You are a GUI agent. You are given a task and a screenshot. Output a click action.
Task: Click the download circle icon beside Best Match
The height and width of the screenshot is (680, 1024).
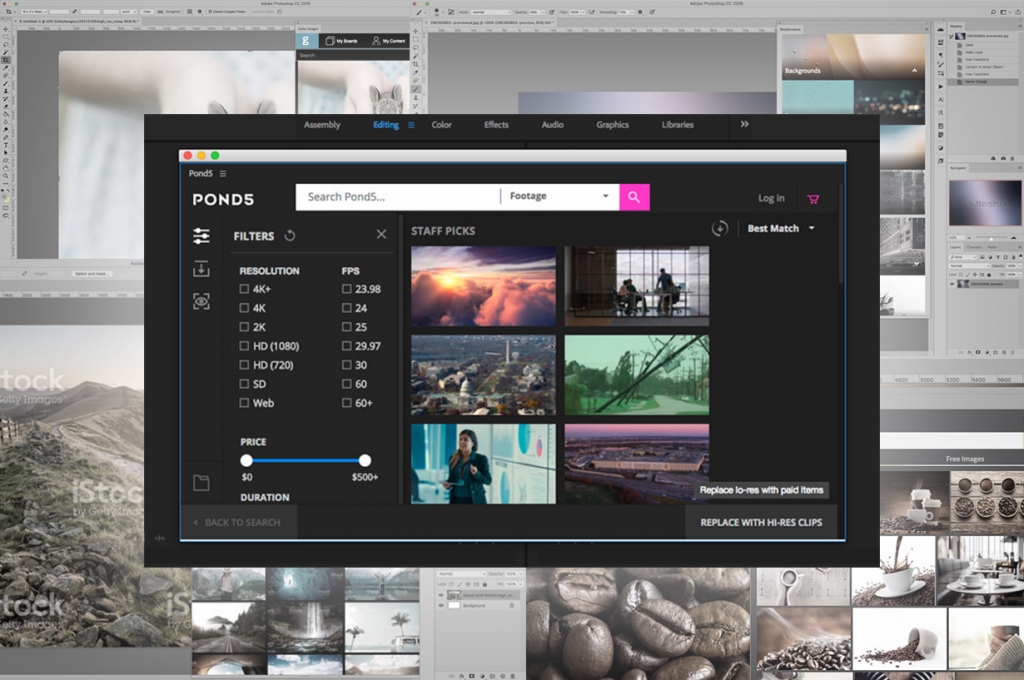coord(721,229)
